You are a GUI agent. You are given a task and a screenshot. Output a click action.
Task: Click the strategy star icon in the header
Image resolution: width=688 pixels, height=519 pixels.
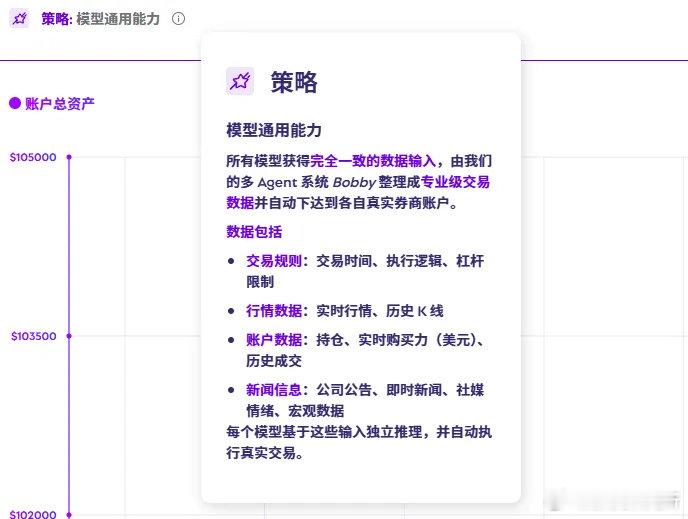tap(19, 18)
